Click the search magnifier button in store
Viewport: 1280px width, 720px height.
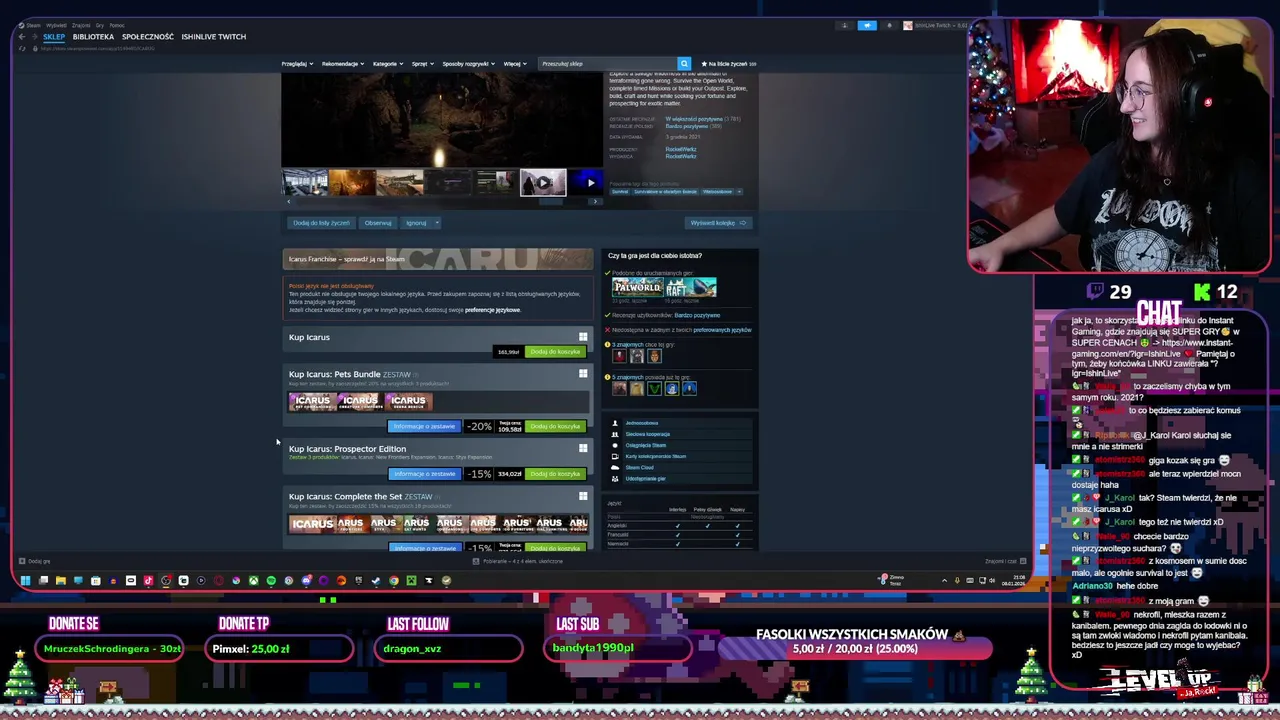(684, 63)
